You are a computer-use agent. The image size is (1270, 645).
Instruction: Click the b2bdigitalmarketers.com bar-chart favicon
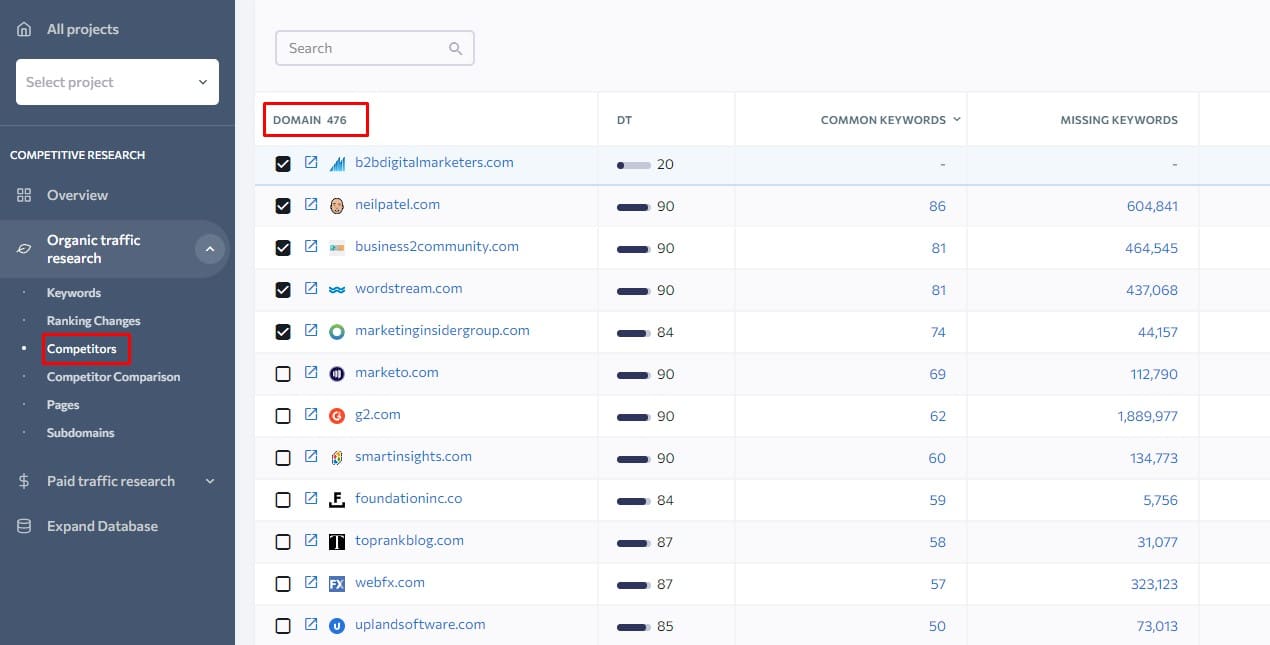tap(337, 164)
